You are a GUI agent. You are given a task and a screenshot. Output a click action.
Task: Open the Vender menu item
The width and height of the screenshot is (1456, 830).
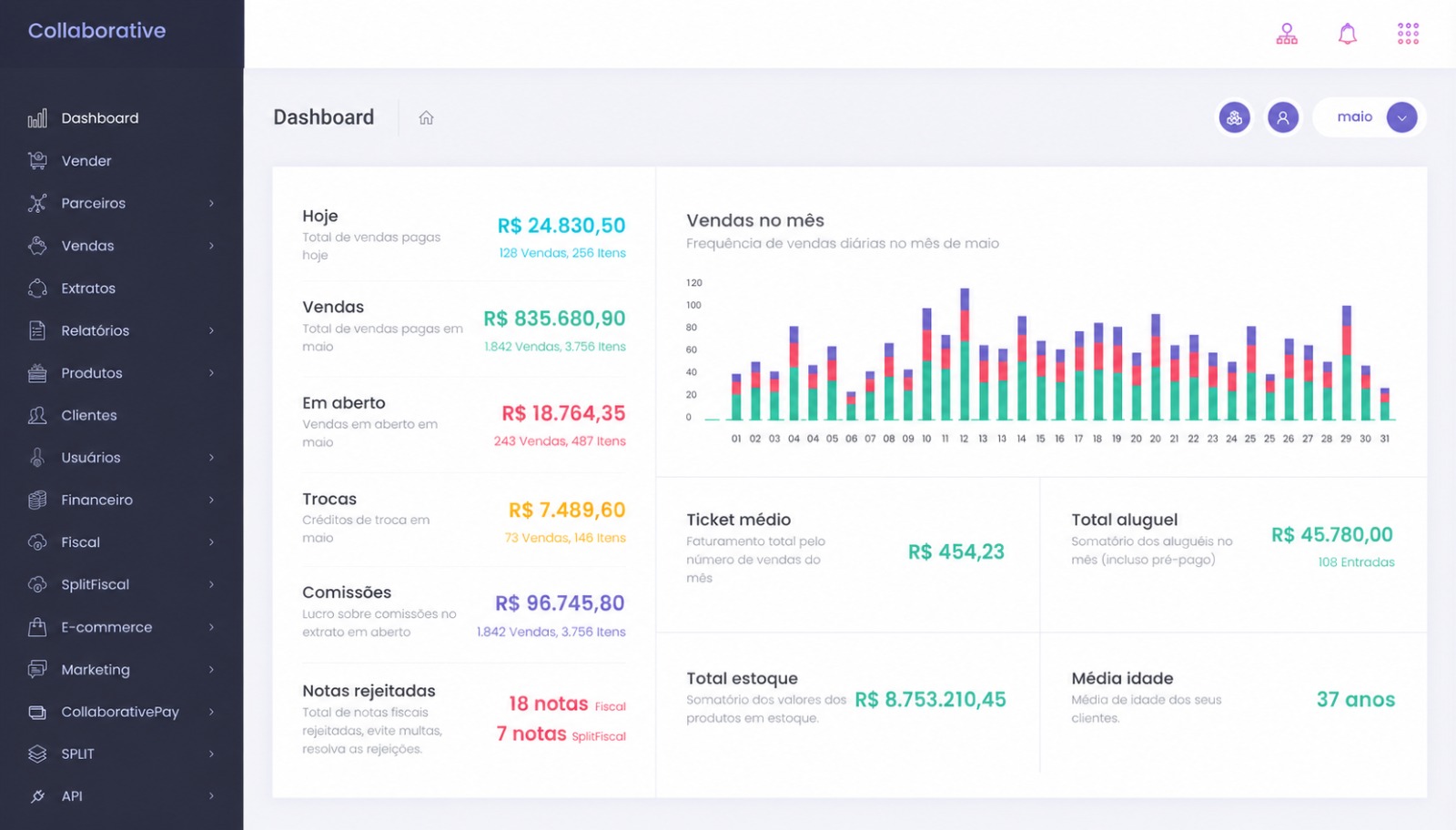point(86,161)
